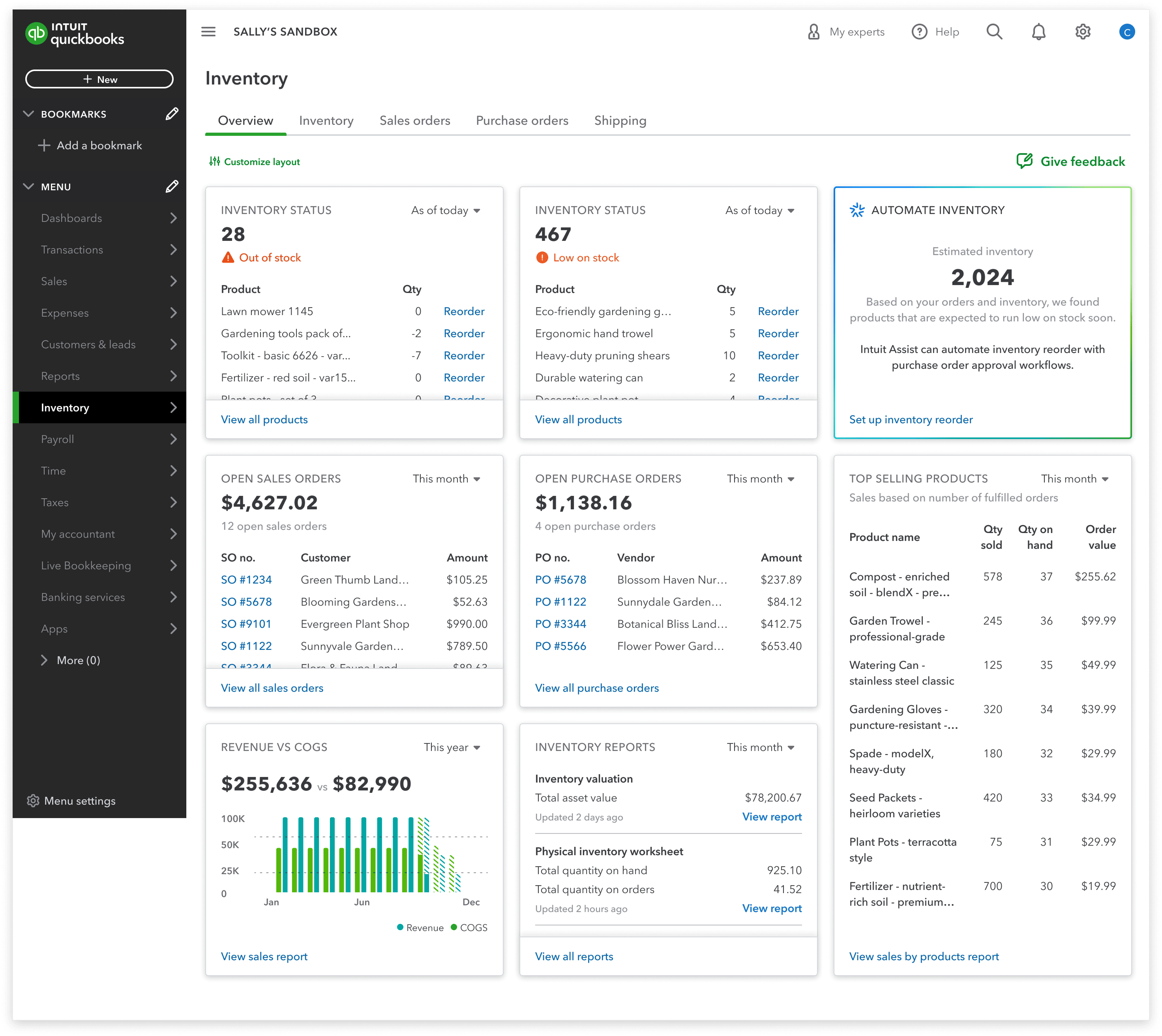Edit menu with the pencil icon
This screenshot has width=1162, height=1036.
click(172, 187)
